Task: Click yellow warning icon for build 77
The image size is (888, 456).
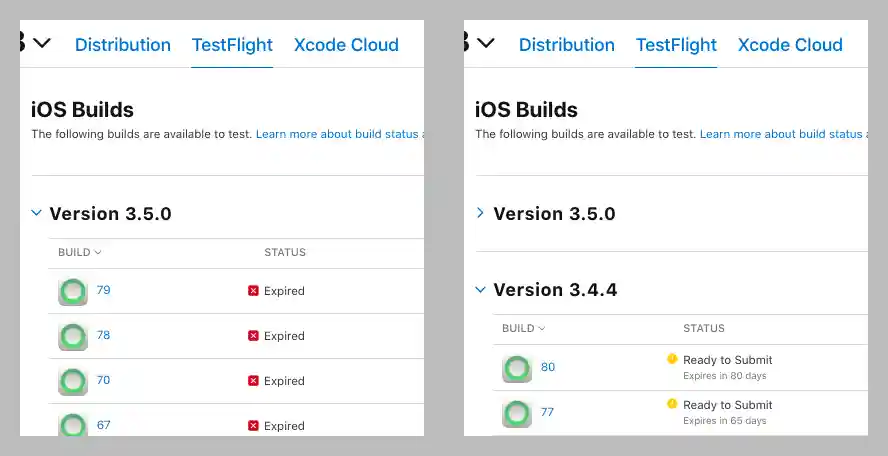Action: (x=672, y=403)
